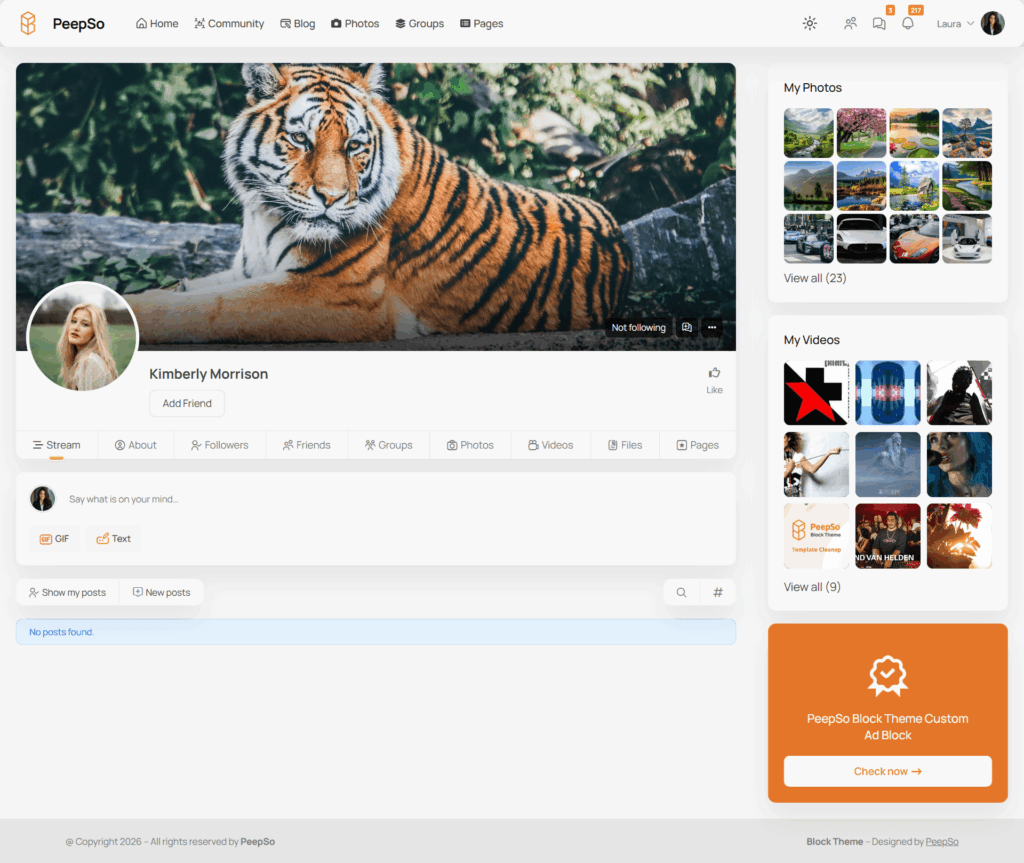Open messages chat icon in header
This screenshot has width=1024, height=863.
[x=879, y=24]
